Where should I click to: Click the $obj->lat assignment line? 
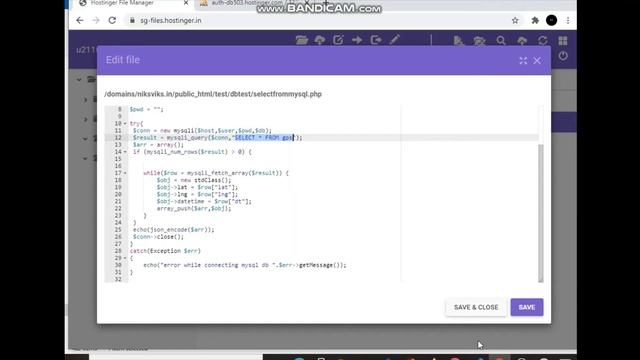(x=197, y=187)
